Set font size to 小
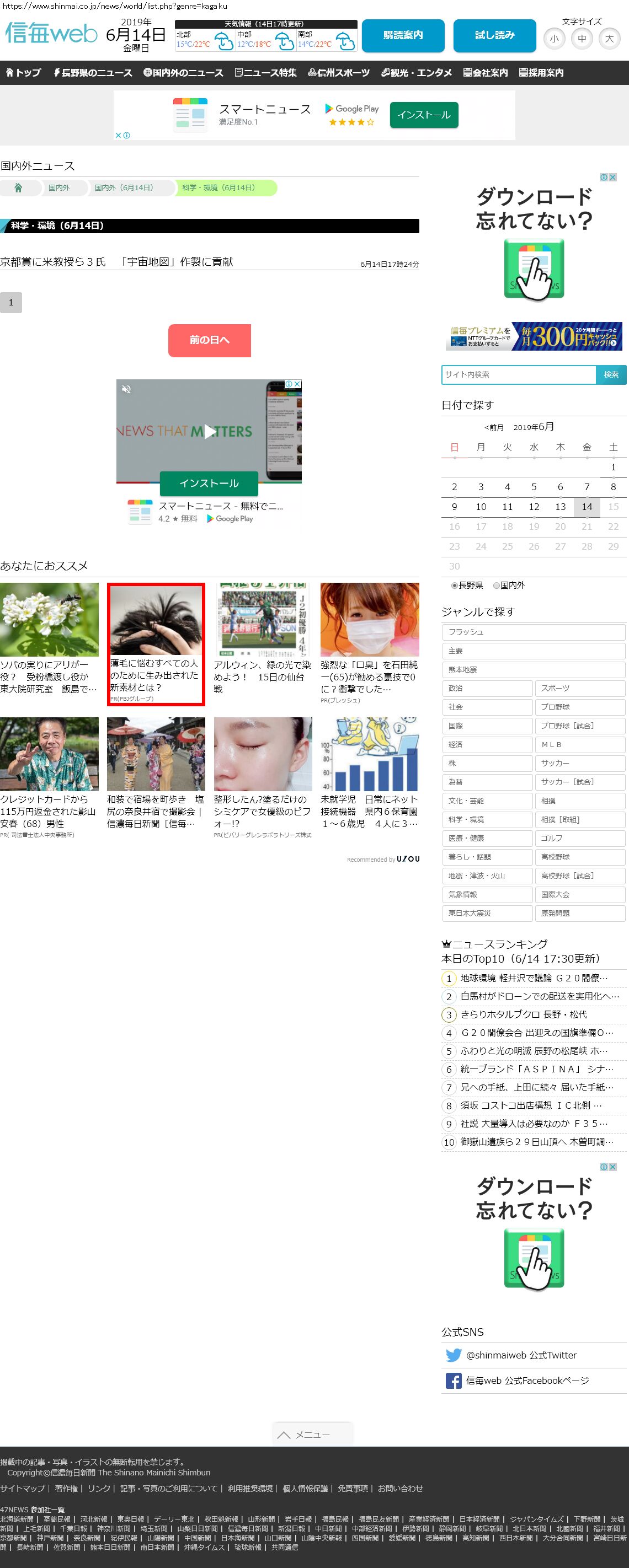Image resolution: width=629 pixels, height=1568 pixels. [x=554, y=39]
